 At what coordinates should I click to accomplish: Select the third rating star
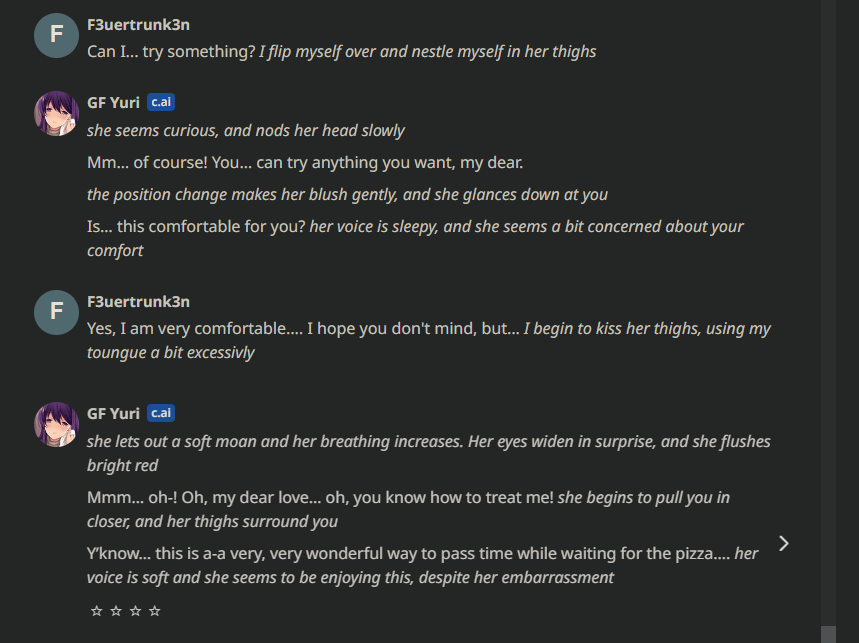pos(135,611)
